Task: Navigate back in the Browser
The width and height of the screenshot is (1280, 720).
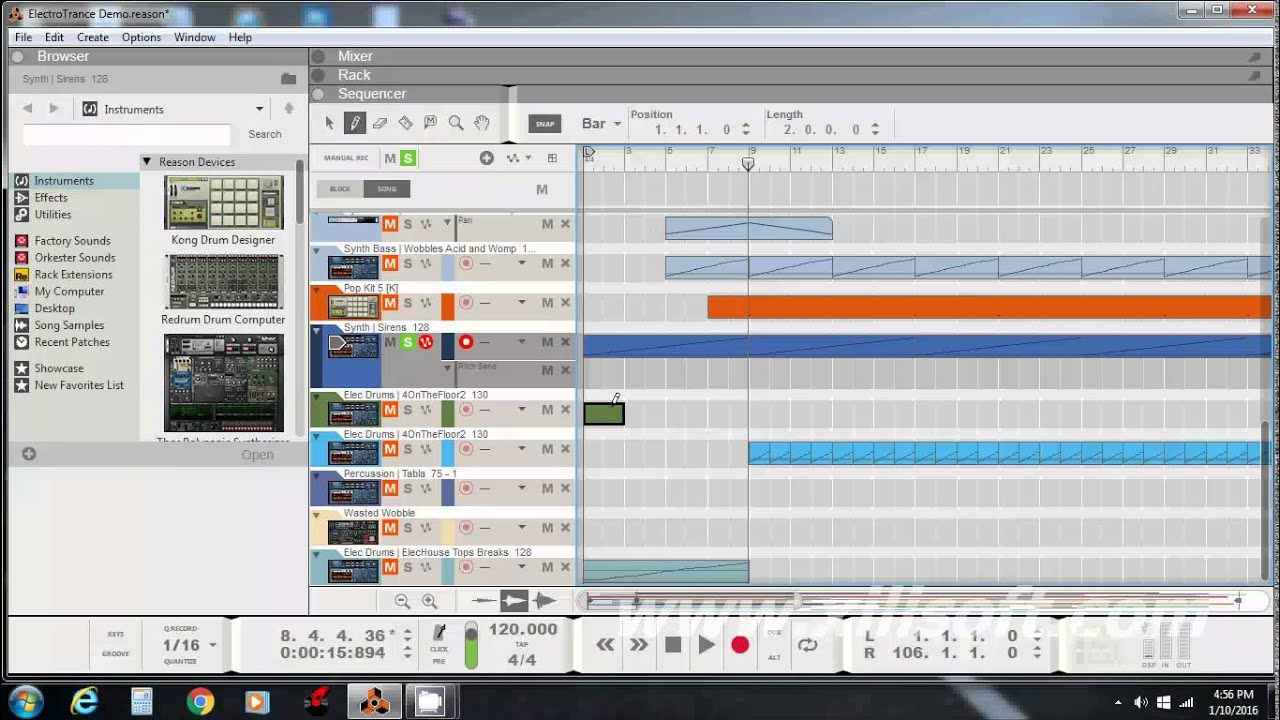Action: point(27,109)
